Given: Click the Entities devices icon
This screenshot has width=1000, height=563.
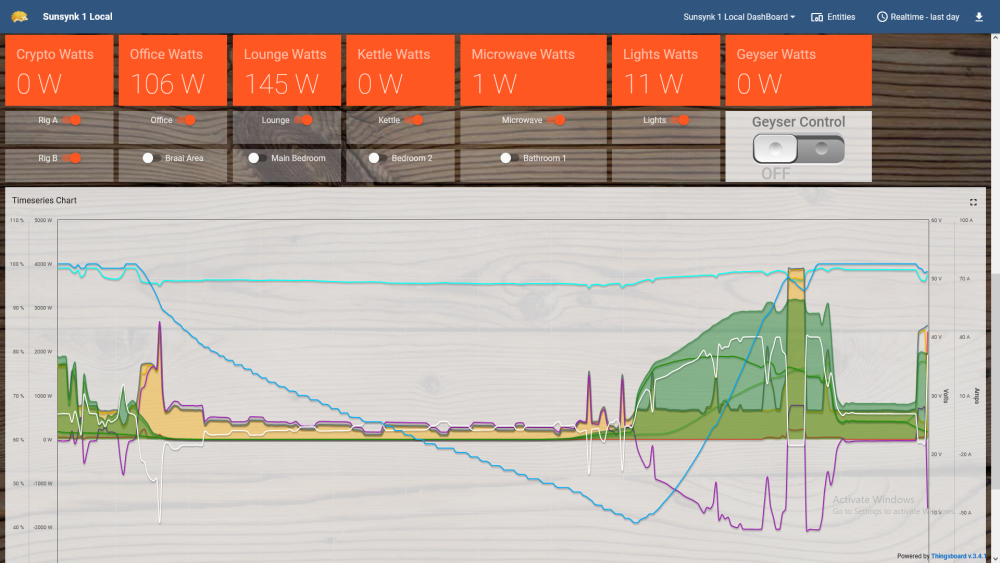Looking at the screenshot, I should click(x=816, y=17).
